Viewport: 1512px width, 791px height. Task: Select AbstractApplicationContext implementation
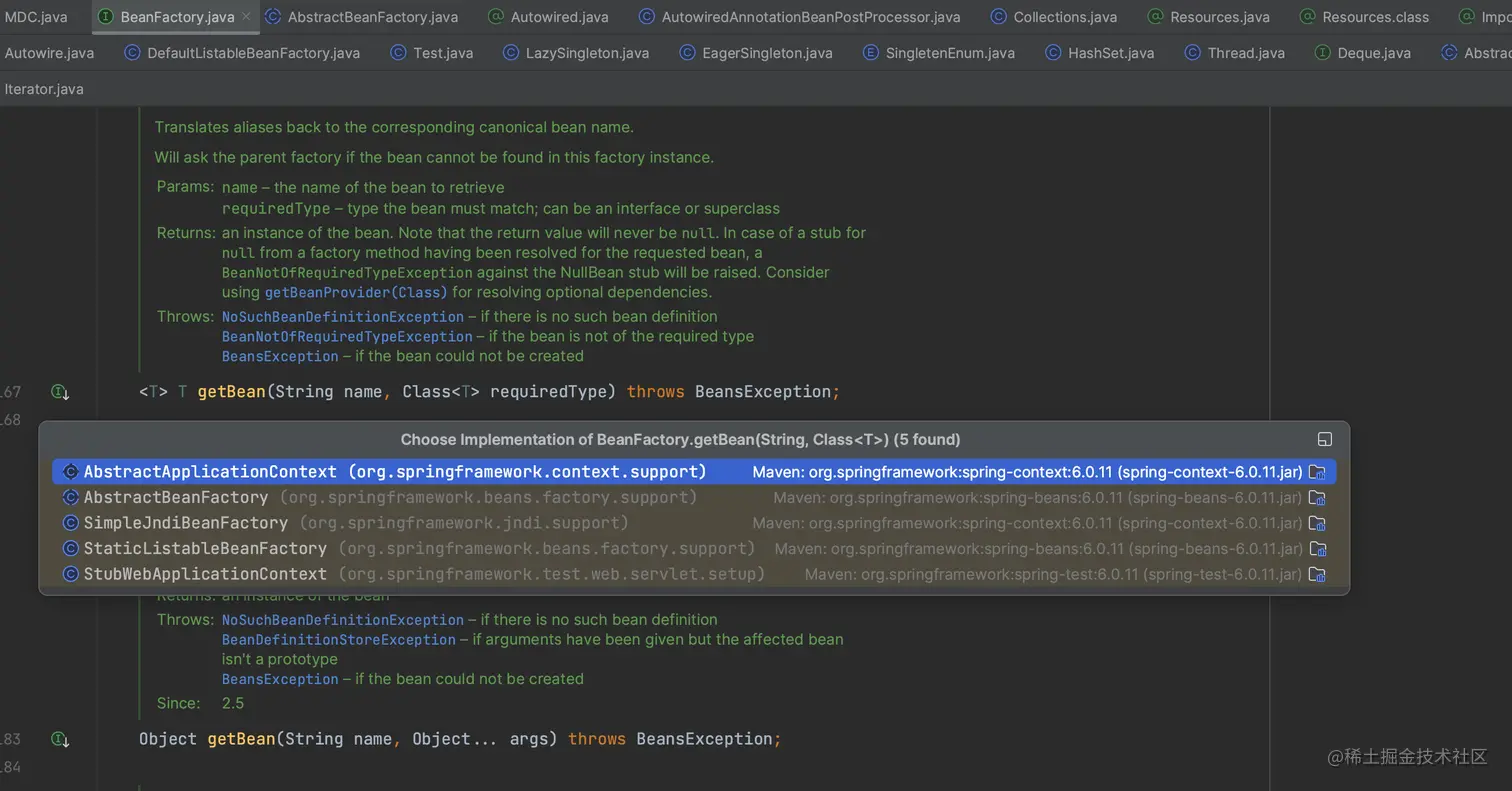(694, 471)
